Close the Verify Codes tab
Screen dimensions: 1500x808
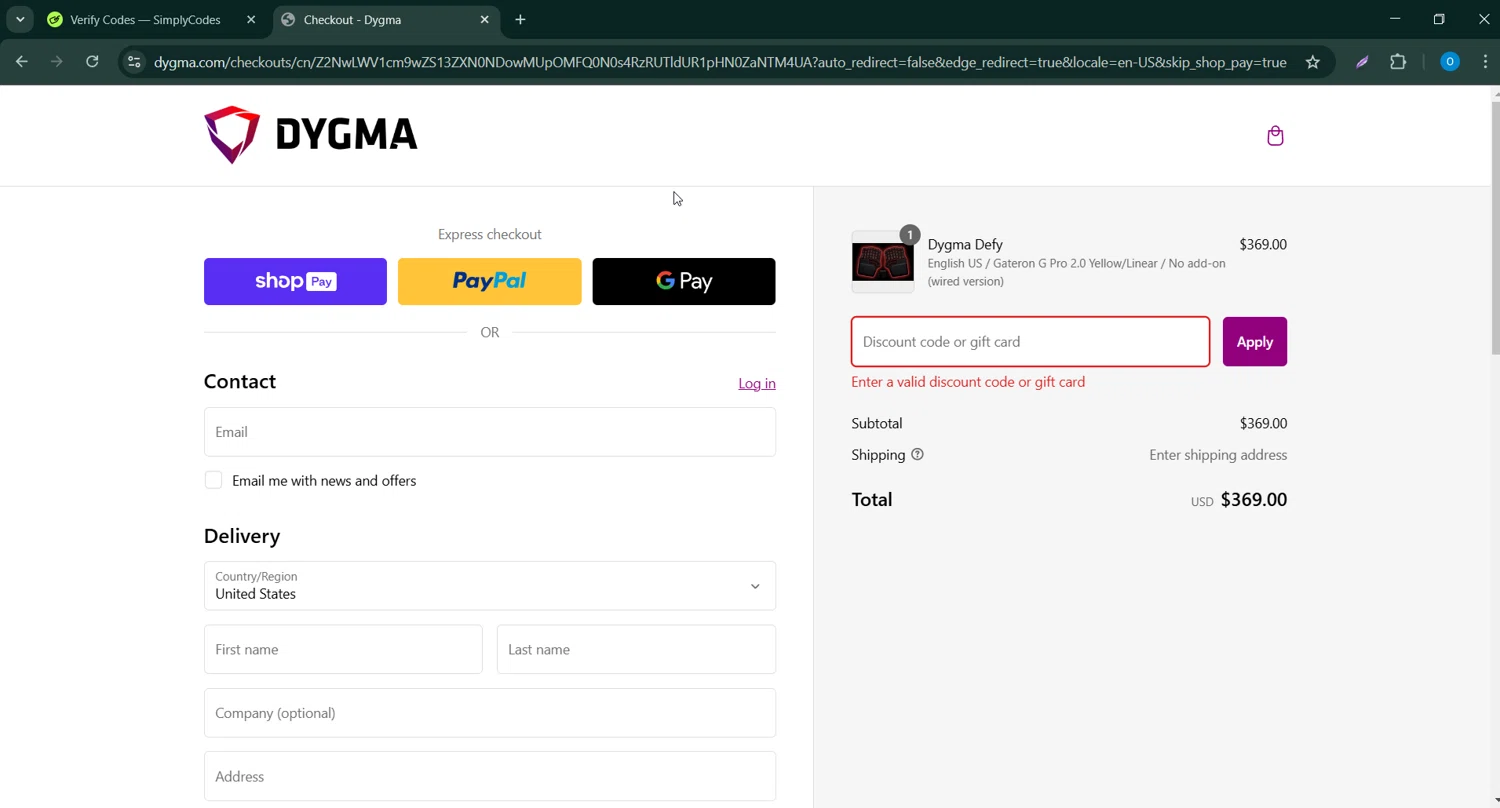(251, 20)
